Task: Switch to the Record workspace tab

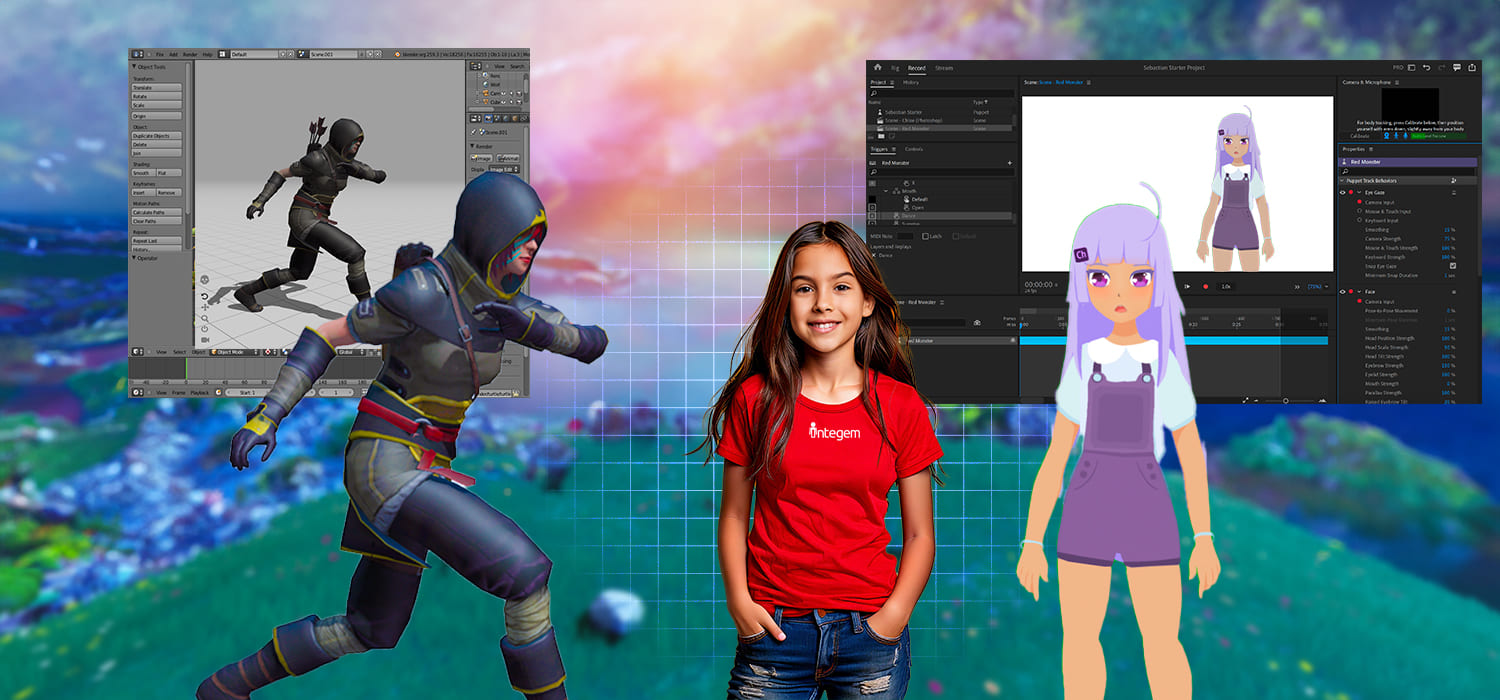Action: point(917,68)
